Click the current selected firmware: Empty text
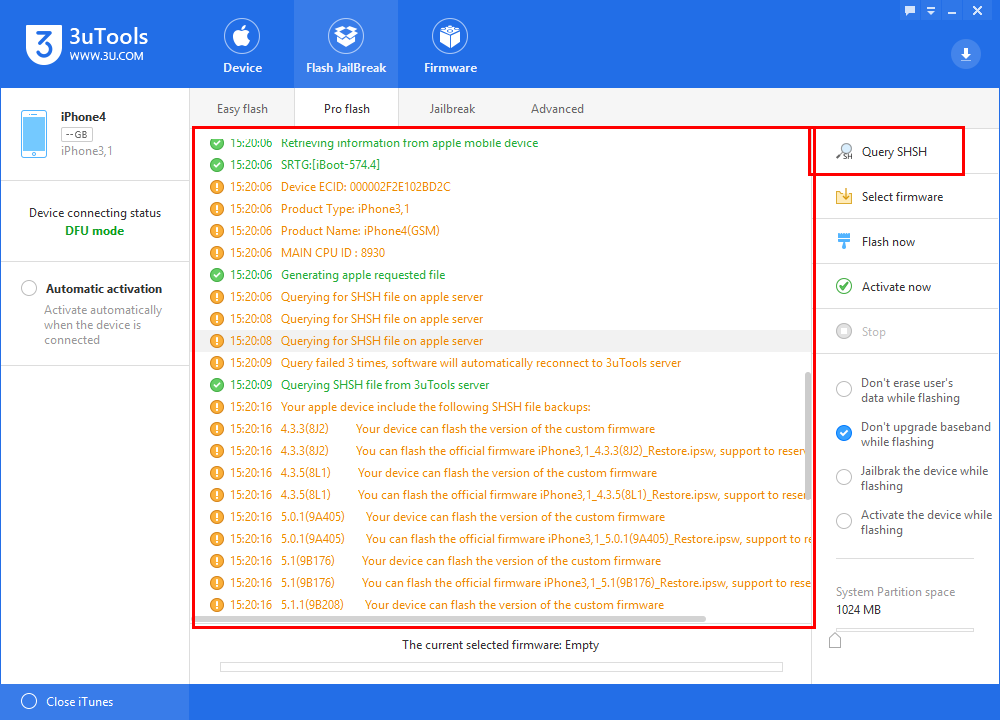Image resolution: width=1000 pixels, height=720 pixels. point(501,645)
